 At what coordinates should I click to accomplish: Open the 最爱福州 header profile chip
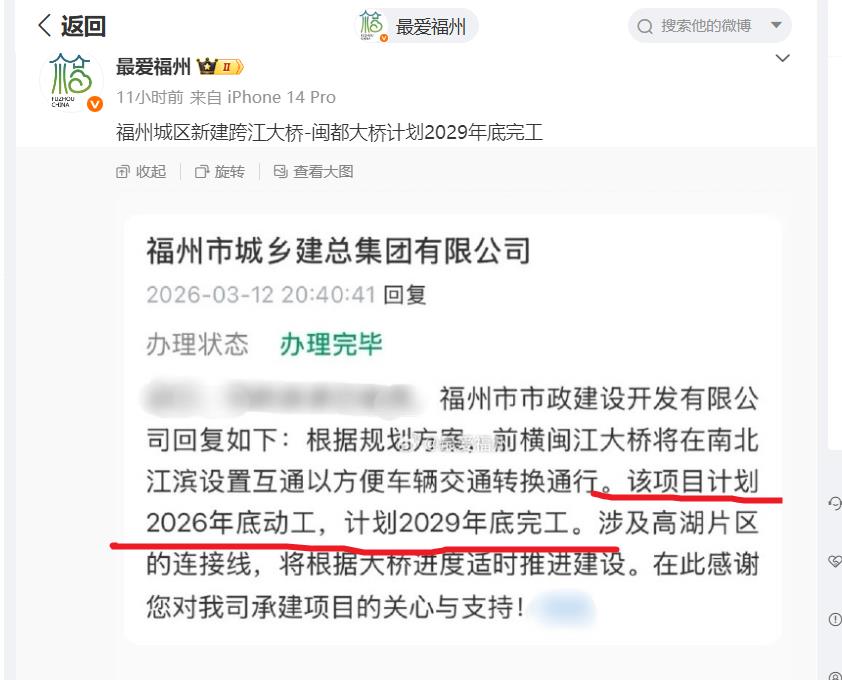[x=416, y=26]
